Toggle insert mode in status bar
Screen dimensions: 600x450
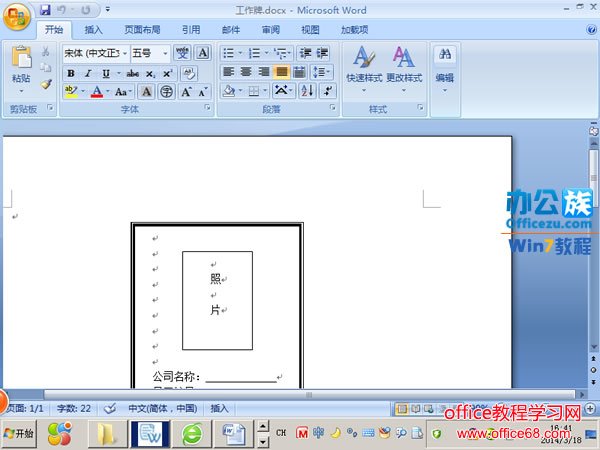(x=219, y=409)
